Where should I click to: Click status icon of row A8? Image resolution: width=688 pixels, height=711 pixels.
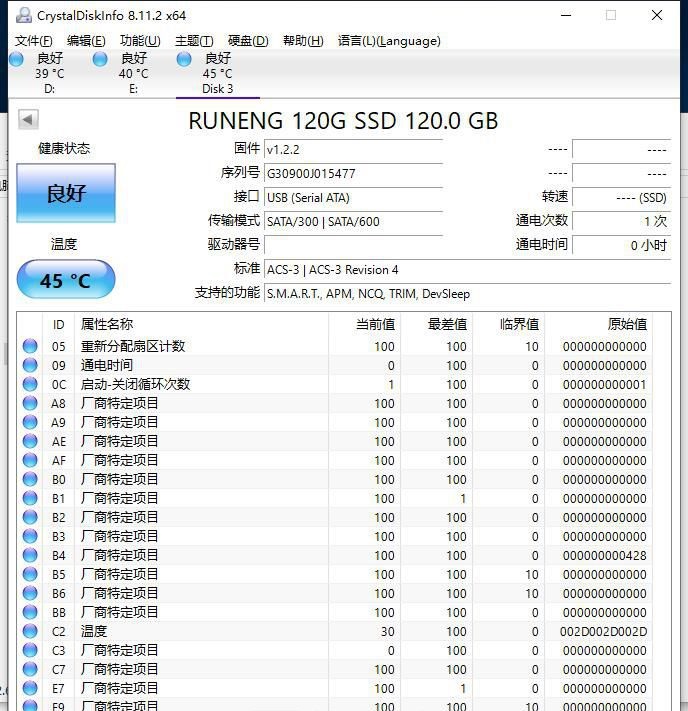point(30,403)
